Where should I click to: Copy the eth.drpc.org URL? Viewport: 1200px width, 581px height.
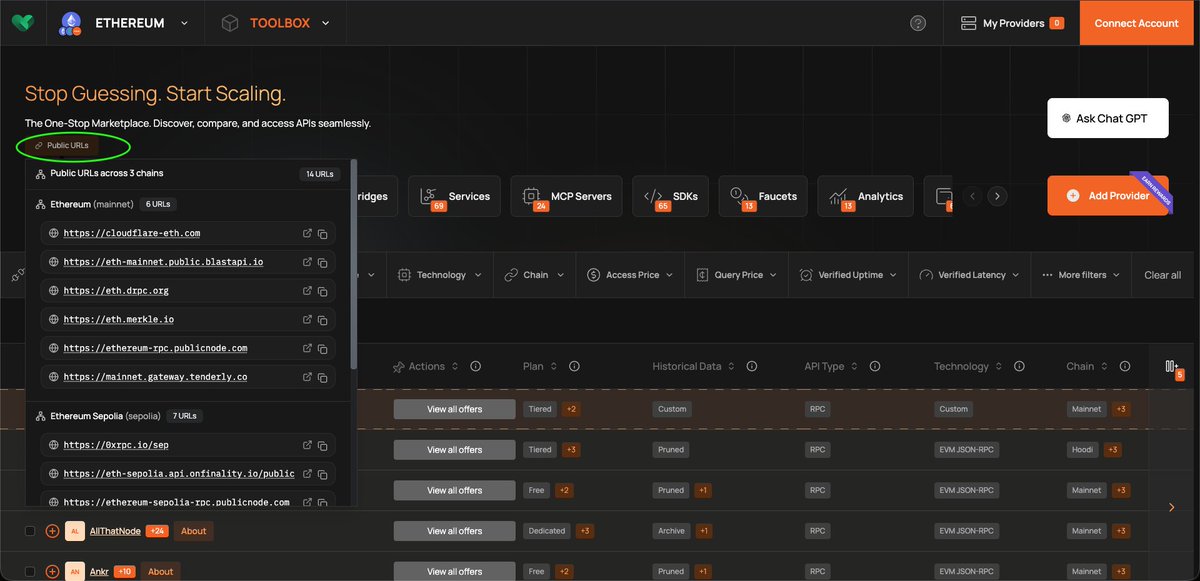coord(323,291)
